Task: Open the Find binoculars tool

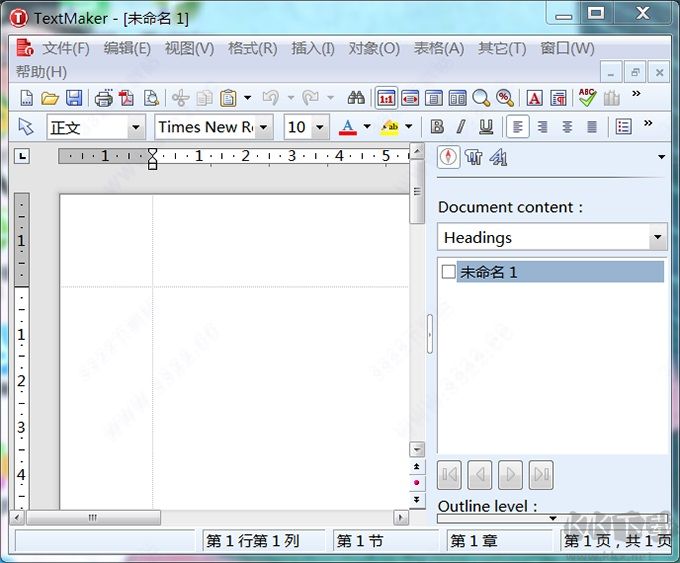Action: (x=355, y=98)
